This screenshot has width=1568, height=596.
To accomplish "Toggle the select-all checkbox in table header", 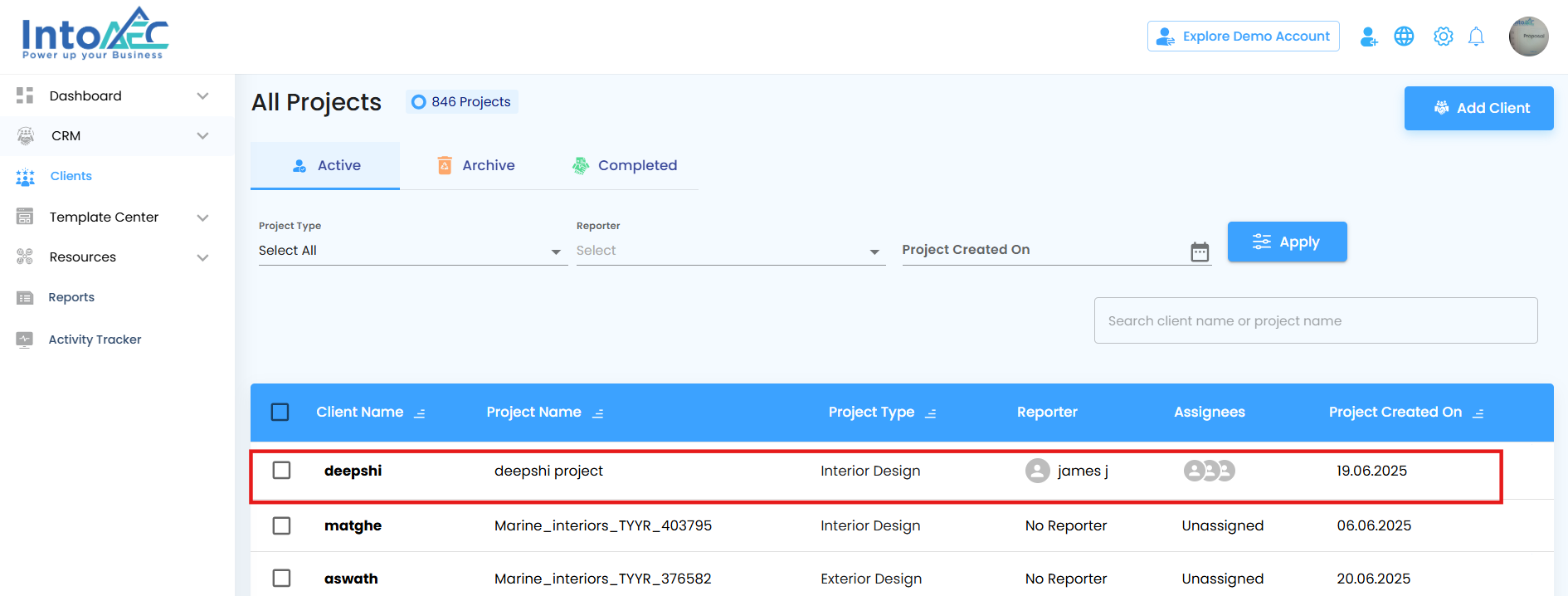I will pos(280,413).
